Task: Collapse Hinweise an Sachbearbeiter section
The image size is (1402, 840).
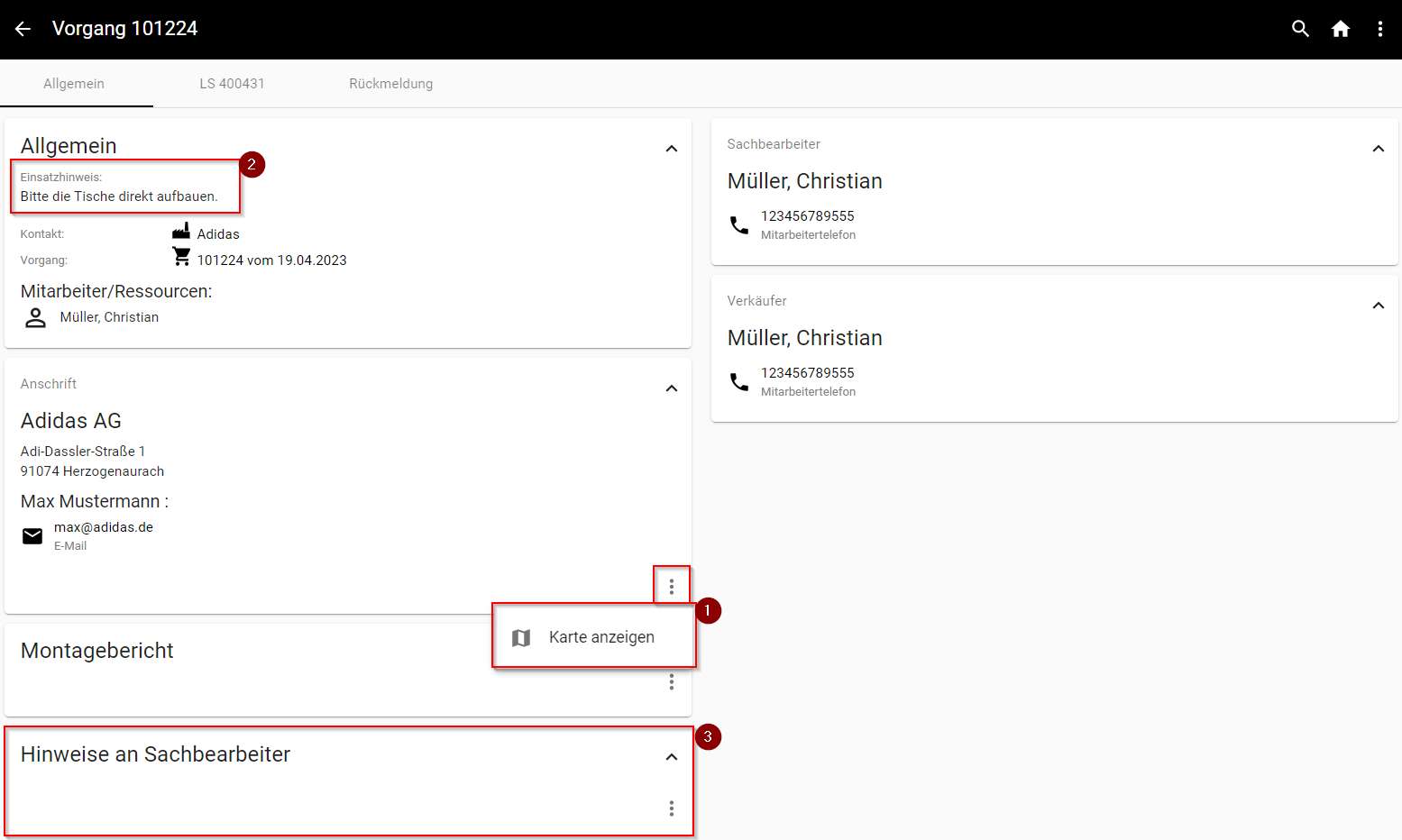Action: click(x=672, y=757)
